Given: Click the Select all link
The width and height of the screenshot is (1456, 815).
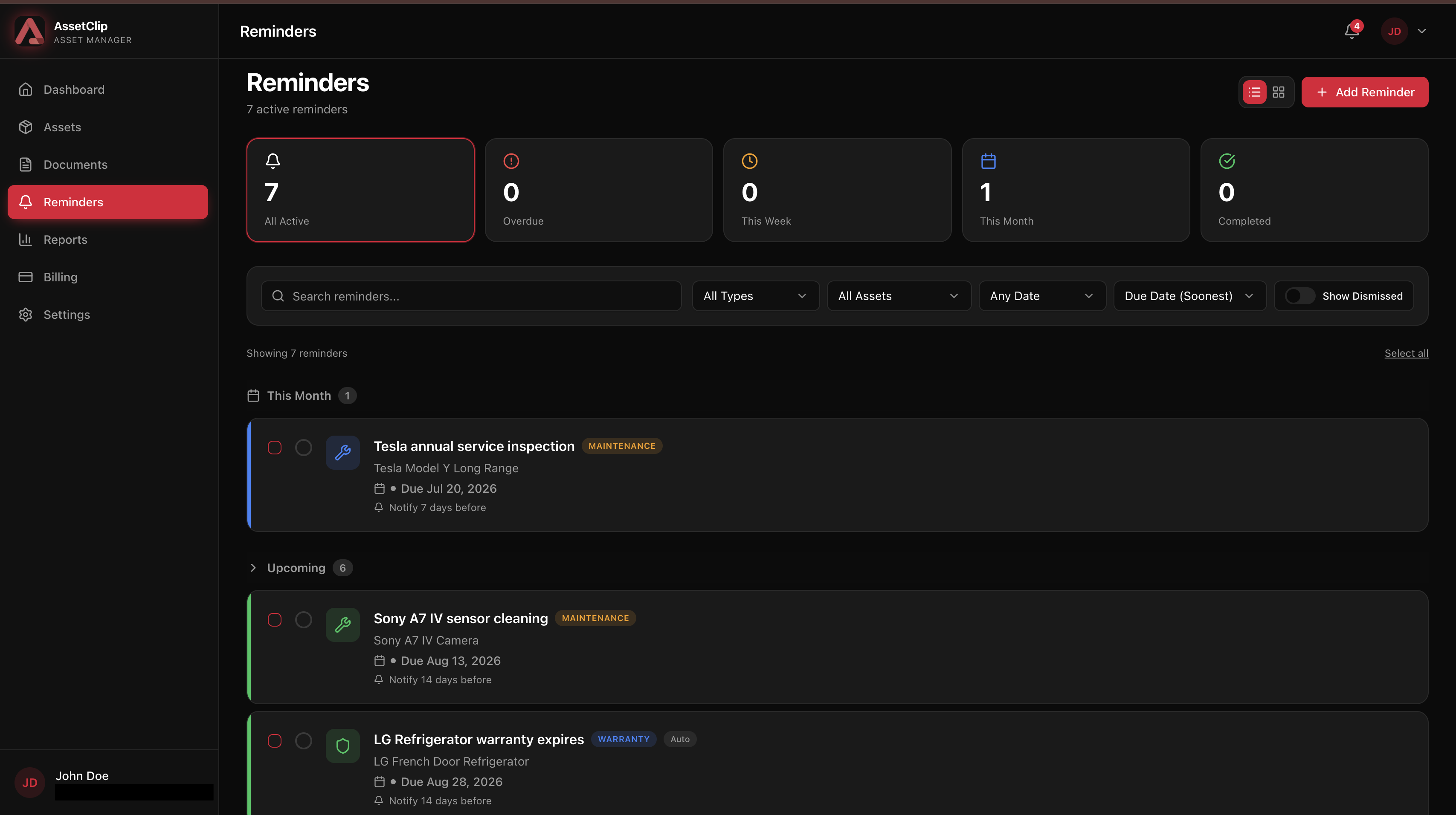Looking at the screenshot, I should [x=1406, y=353].
